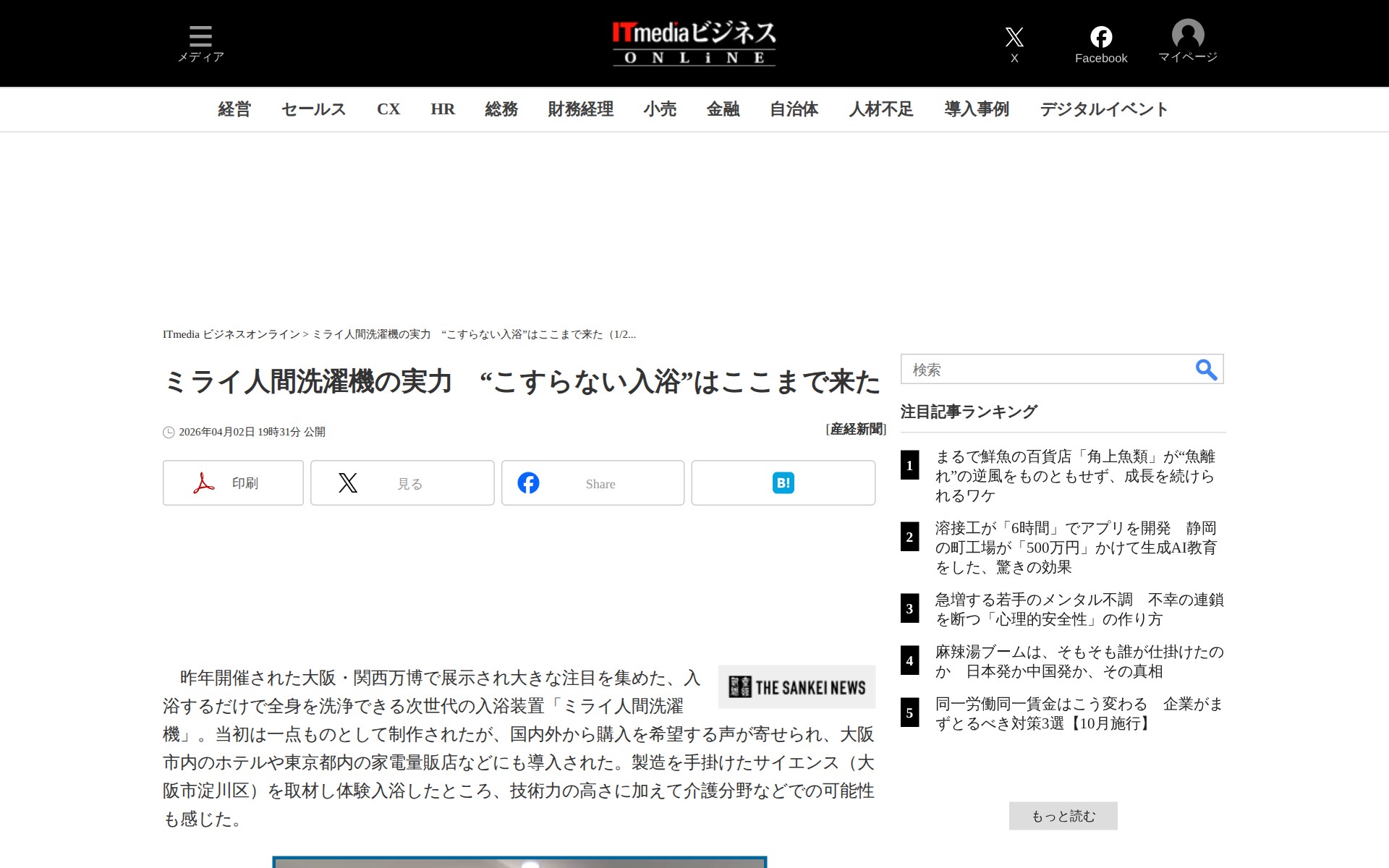The width and height of the screenshot is (1389, 868).
Task: Click the ITmedia ビジネス ONLINE logo
Action: (x=694, y=43)
